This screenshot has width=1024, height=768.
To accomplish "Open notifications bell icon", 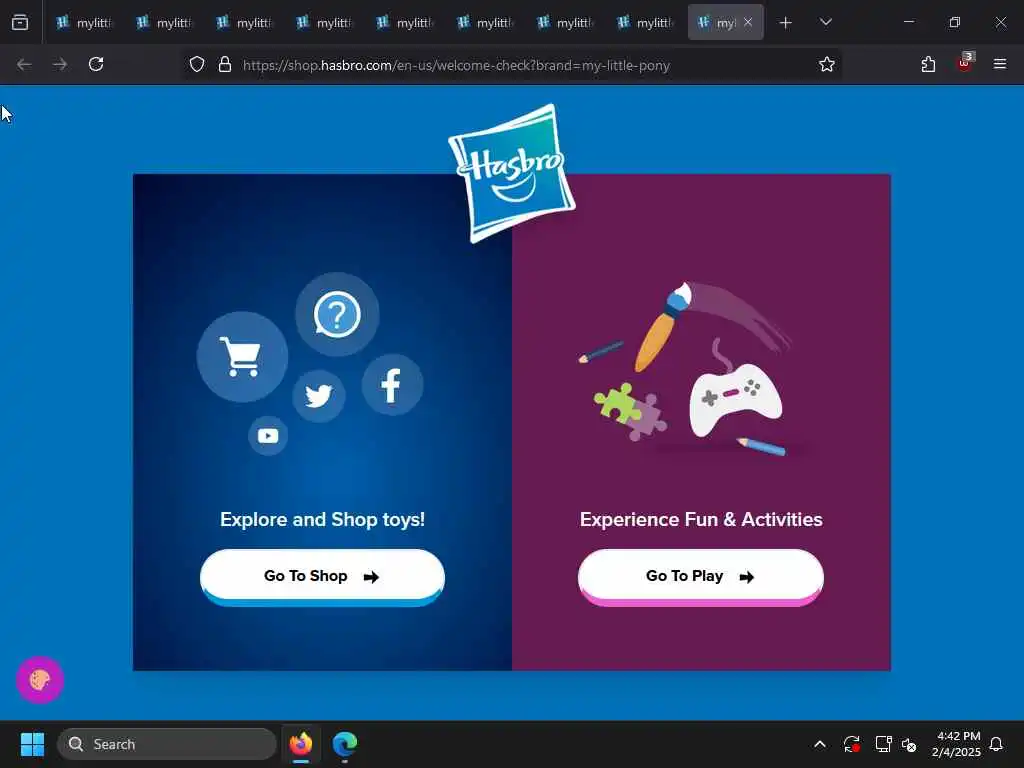I will (997, 744).
